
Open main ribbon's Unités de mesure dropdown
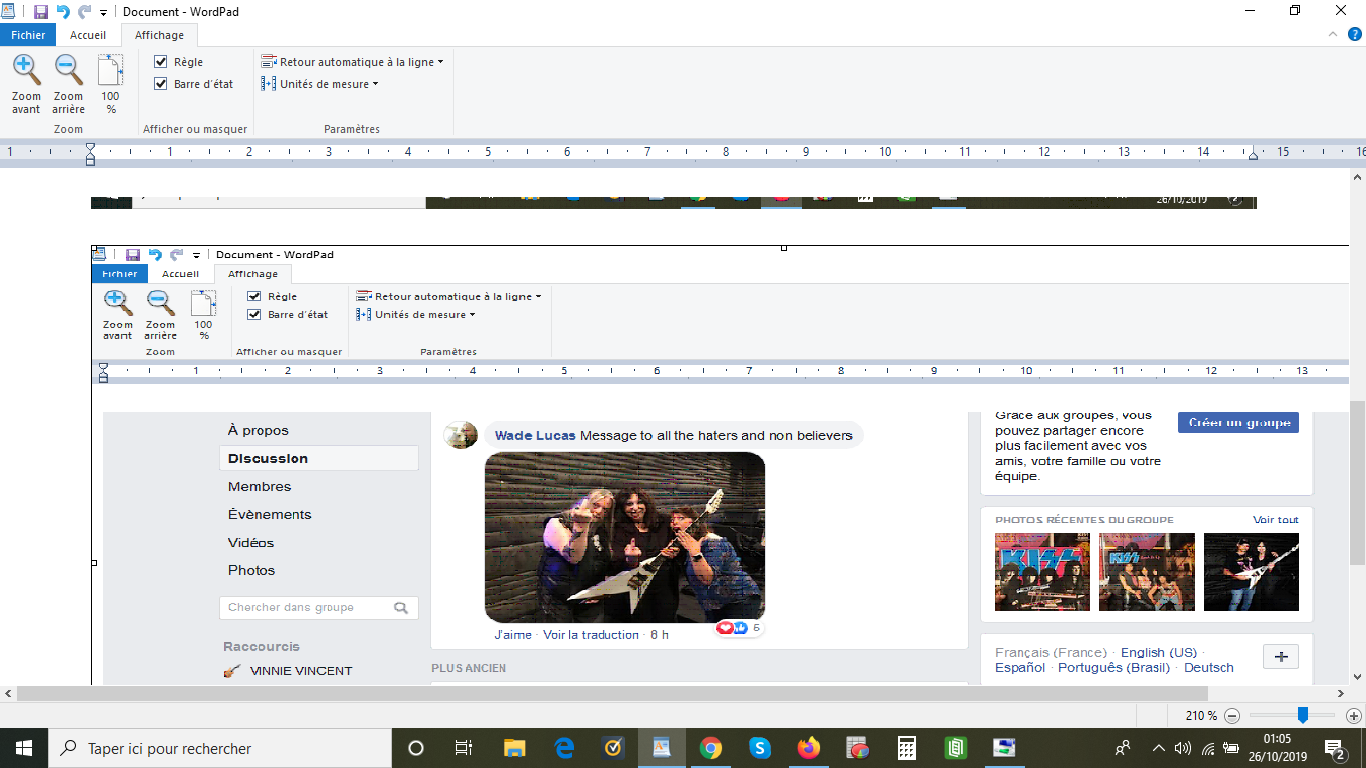pyautogui.click(x=320, y=84)
